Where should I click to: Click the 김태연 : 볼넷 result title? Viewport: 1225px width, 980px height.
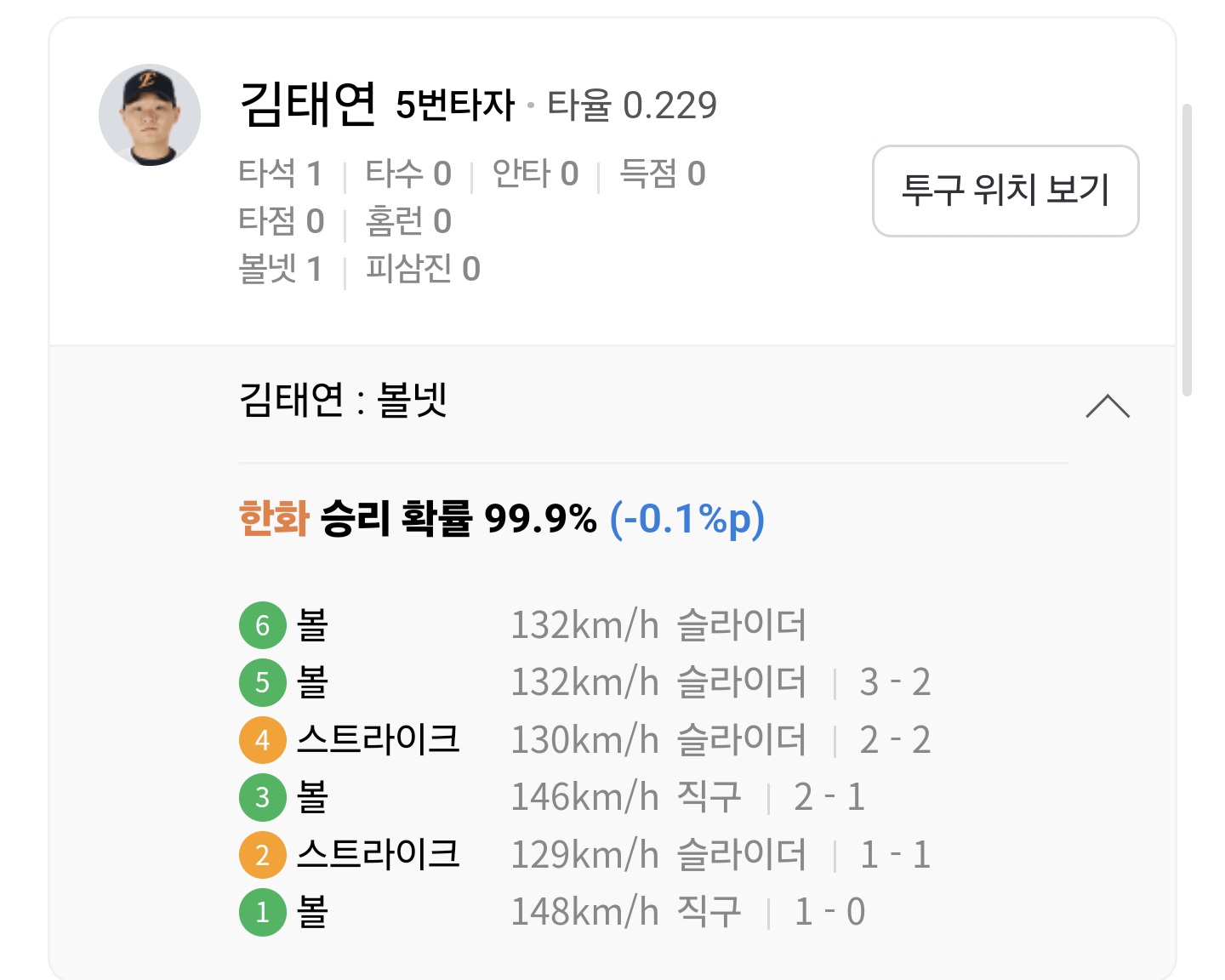tap(344, 400)
